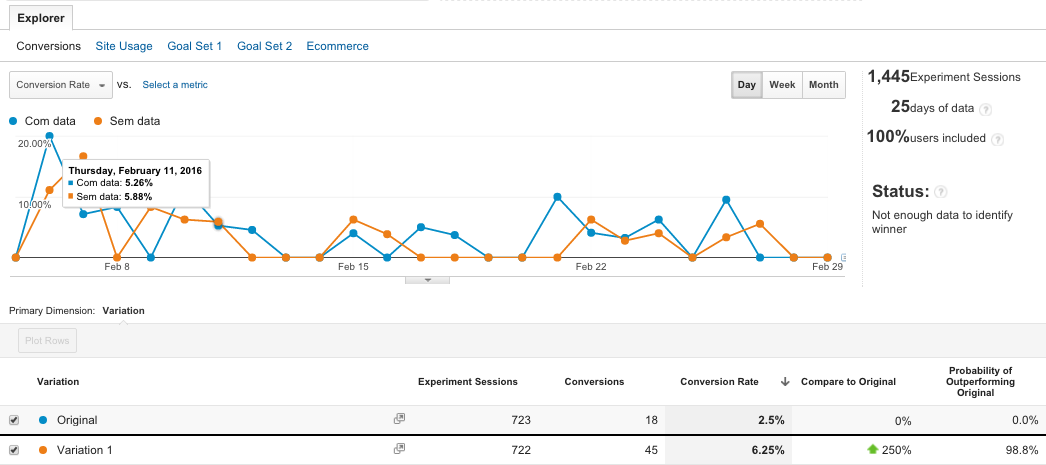Collapse the chart using the bottom arrow handle
Viewport: 1046px width, 465px height.
pyautogui.click(x=428, y=280)
